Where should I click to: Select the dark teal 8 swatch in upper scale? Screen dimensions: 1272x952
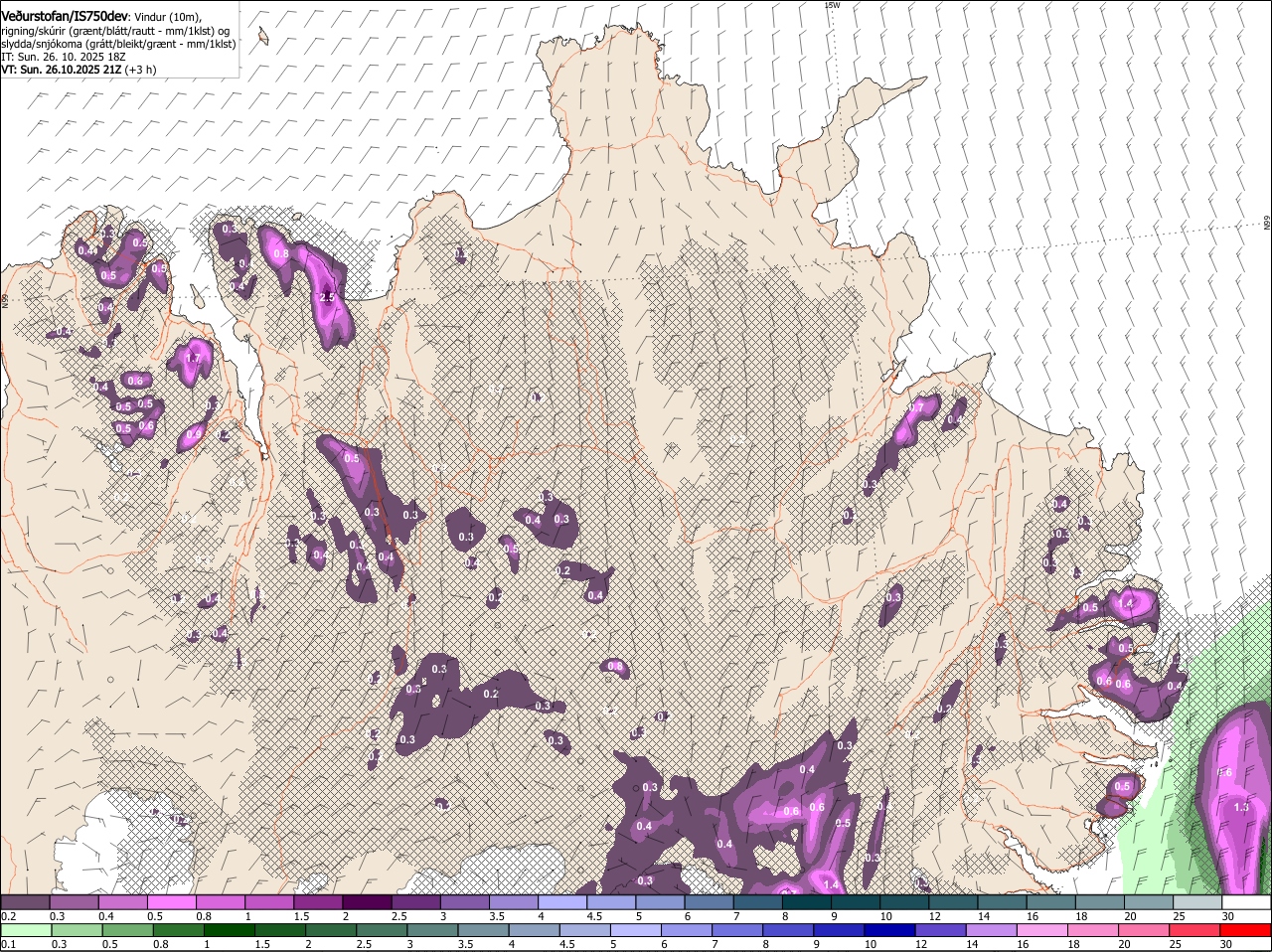[806, 902]
